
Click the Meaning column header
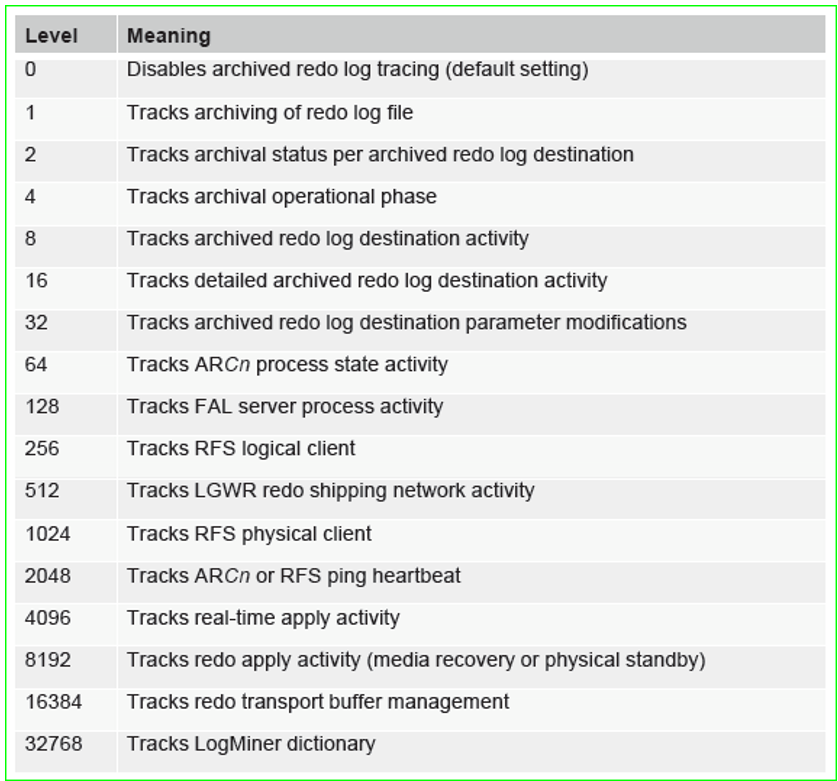click(471, 34)
